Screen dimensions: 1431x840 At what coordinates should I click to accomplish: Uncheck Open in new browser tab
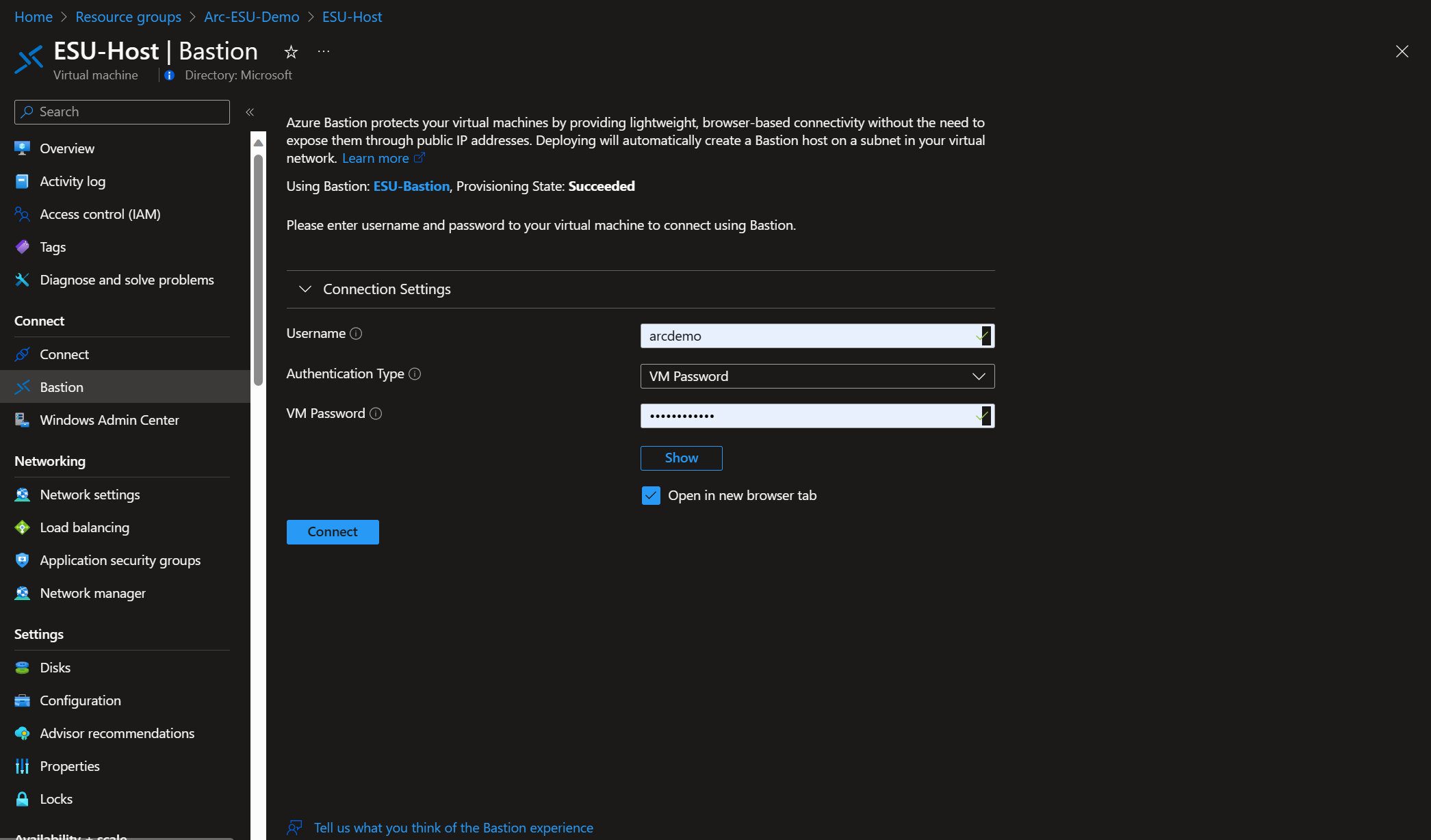point(651,496)
